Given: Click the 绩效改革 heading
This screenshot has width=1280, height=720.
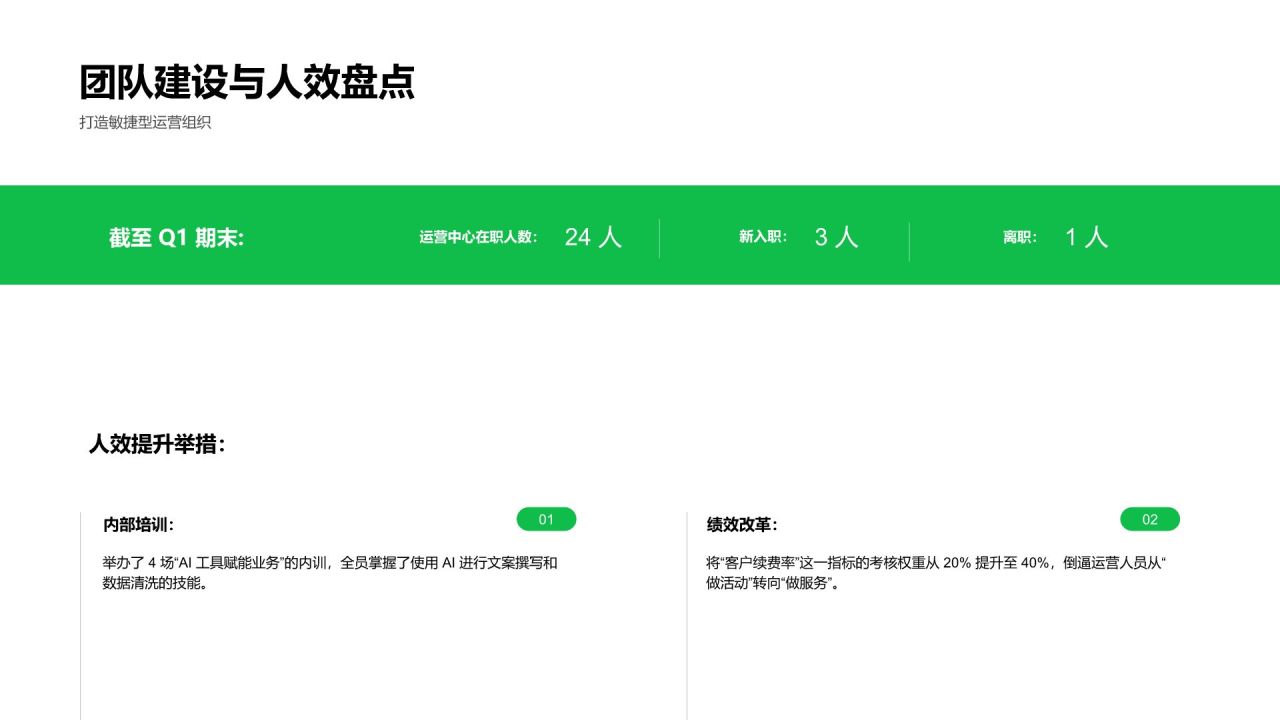Looking at the screenshot, I should [742, 525].
